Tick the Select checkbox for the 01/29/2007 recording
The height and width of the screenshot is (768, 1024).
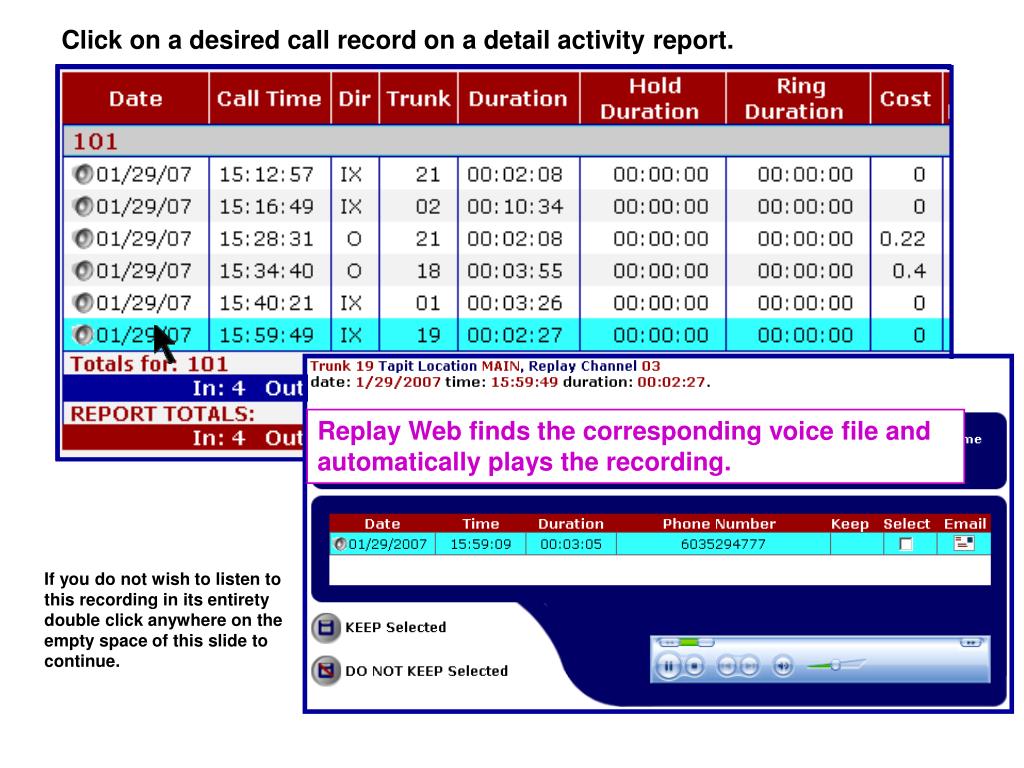click(x=906, y=544)
